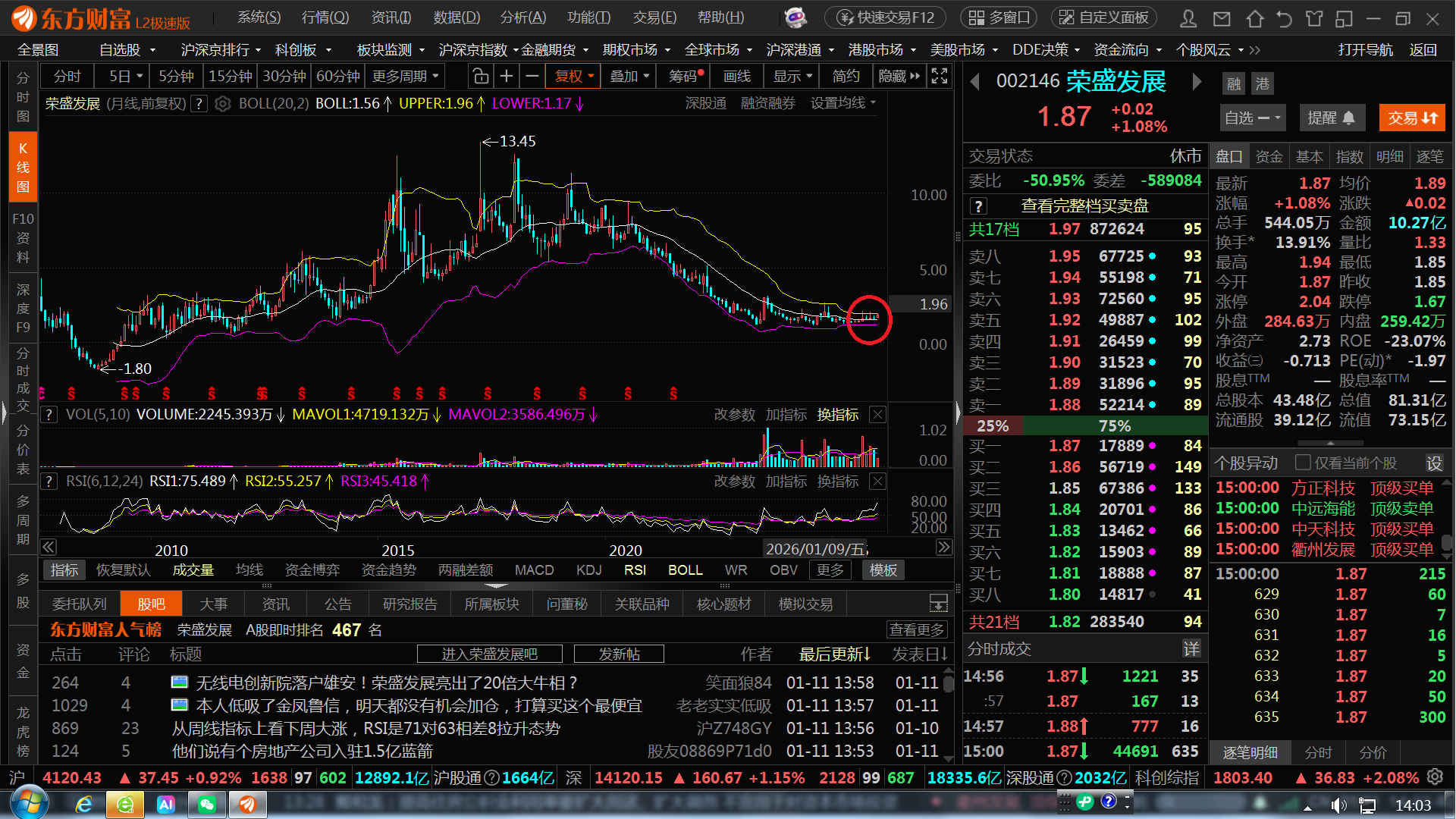1456x819 pixels.
Task: Open WeChat from the Windows taskbar
Action: [x=206, y=805]
